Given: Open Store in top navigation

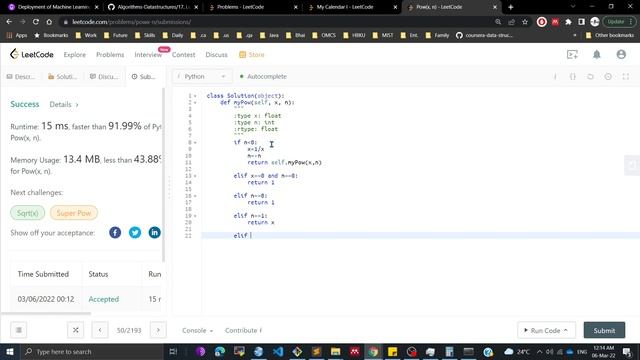Looking at the screenshot, I should [252, 55].
